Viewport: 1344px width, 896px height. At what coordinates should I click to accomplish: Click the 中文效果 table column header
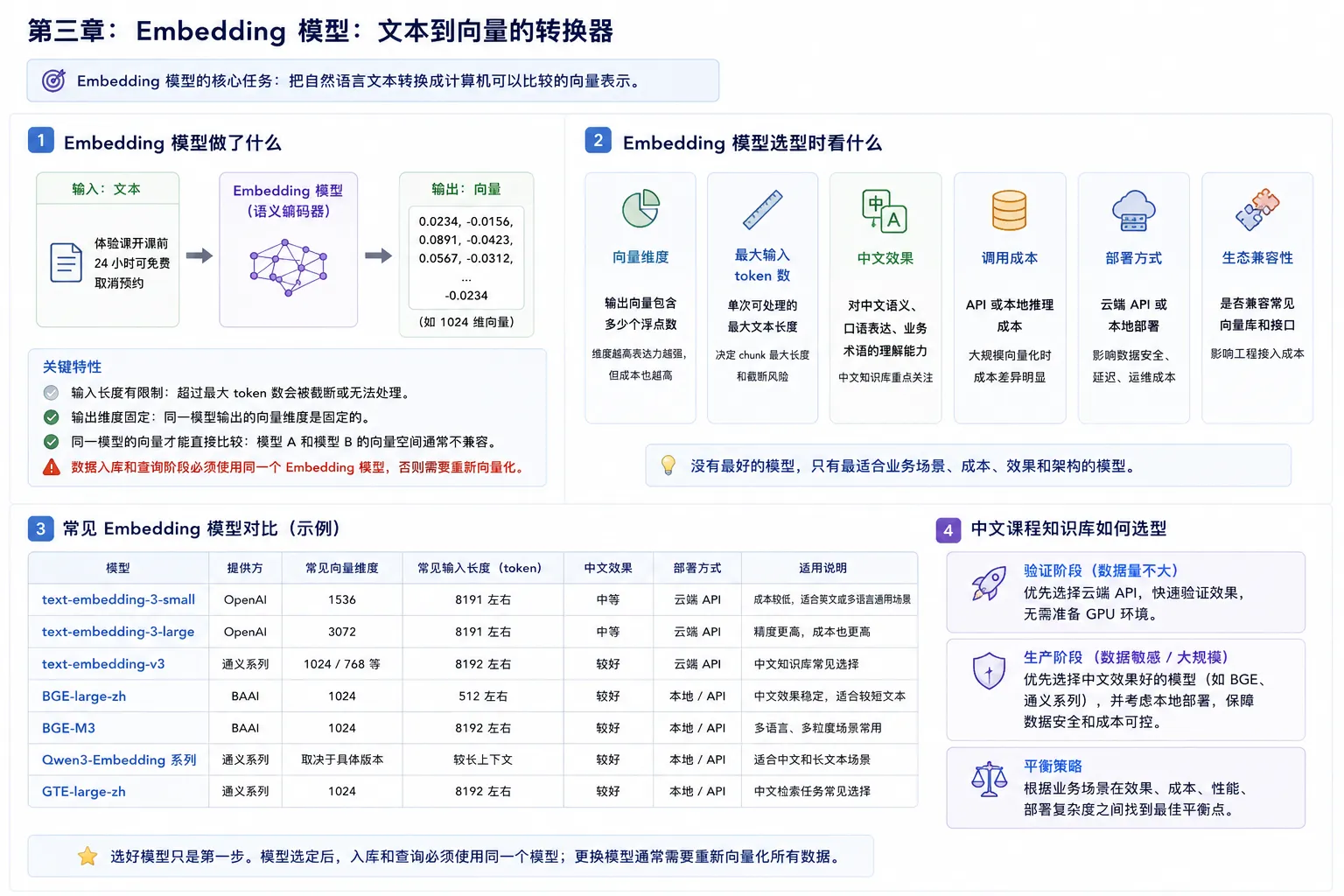click(608, 568)
